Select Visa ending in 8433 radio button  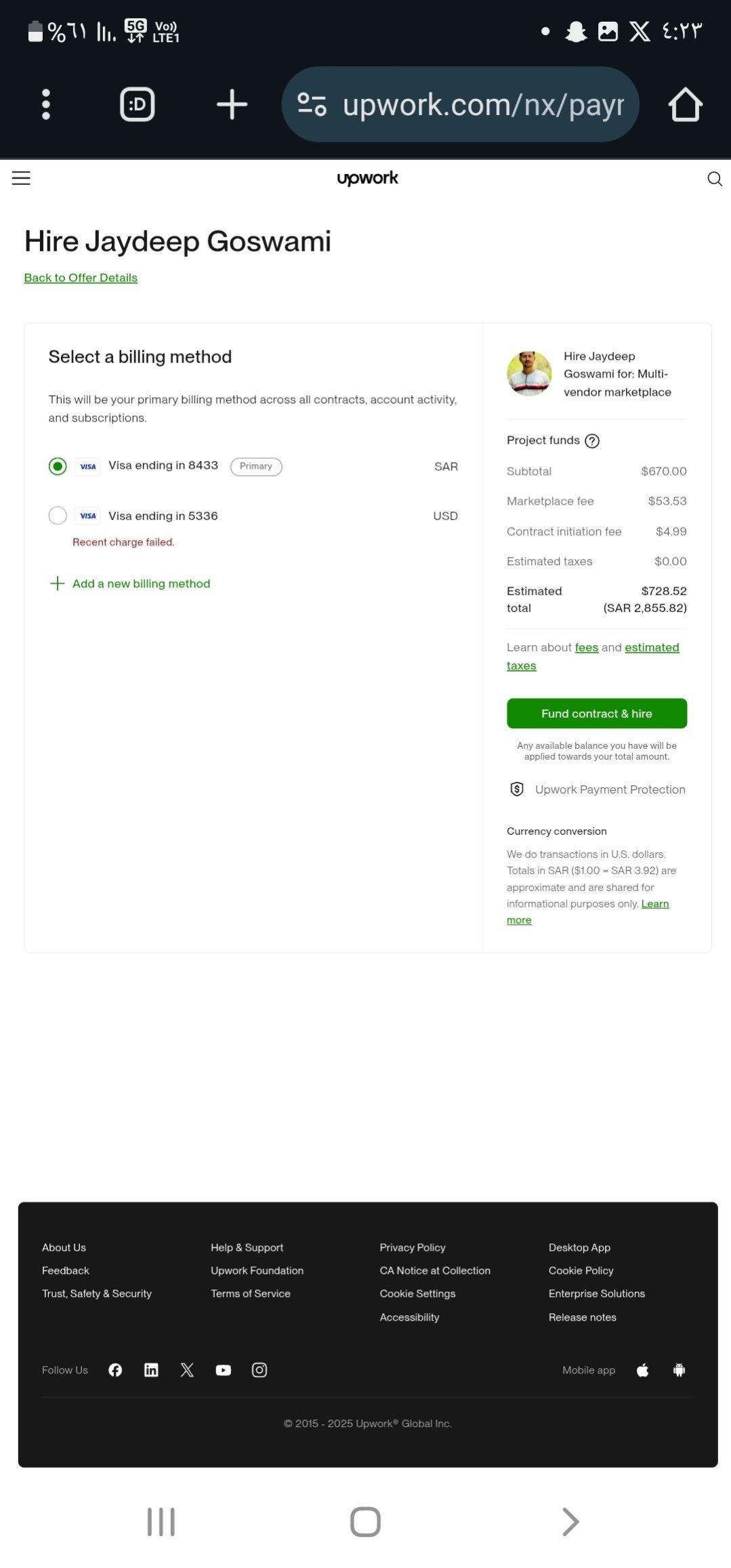pos(58,466)
